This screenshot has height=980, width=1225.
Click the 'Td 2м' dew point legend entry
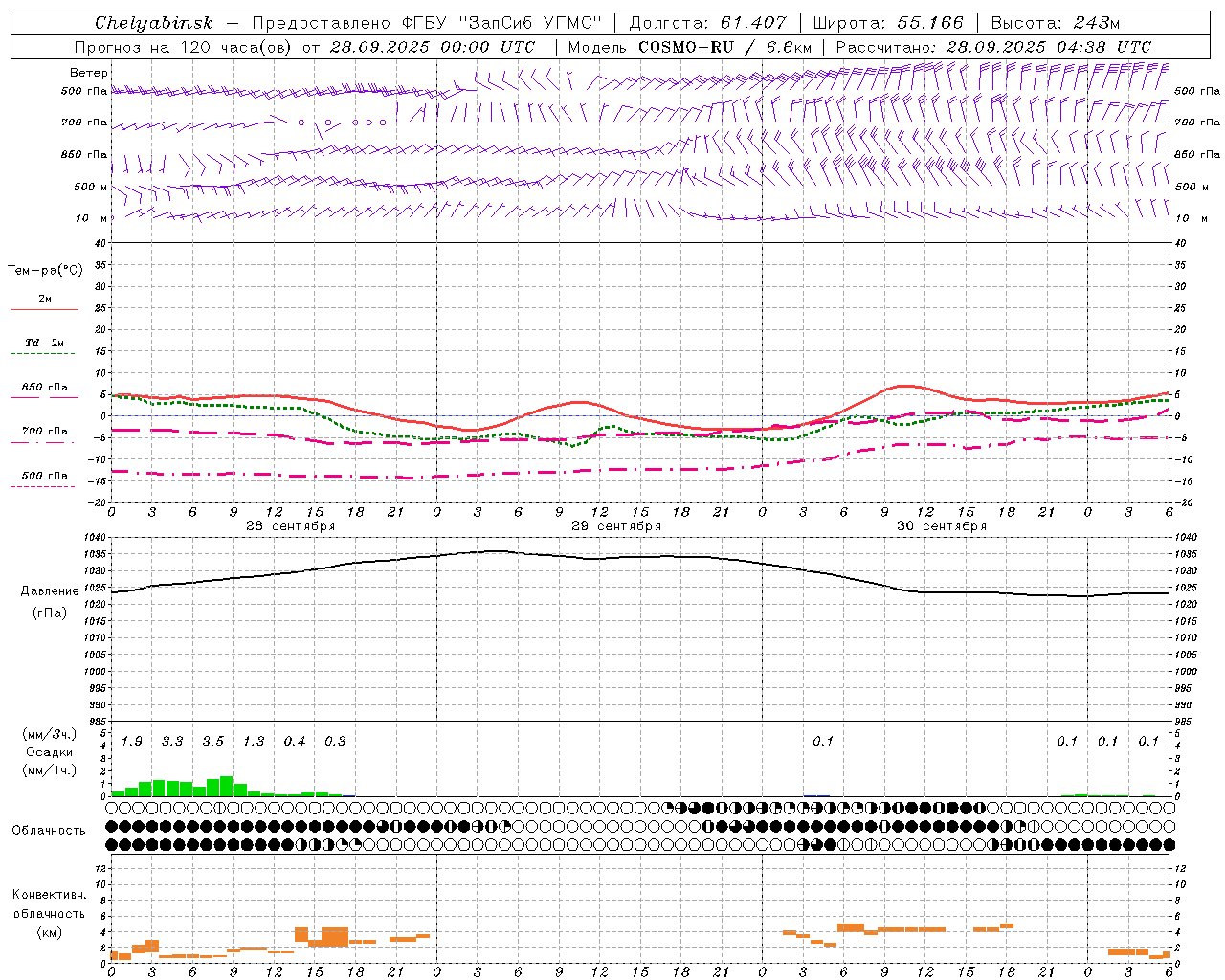(x=44, y=343)
